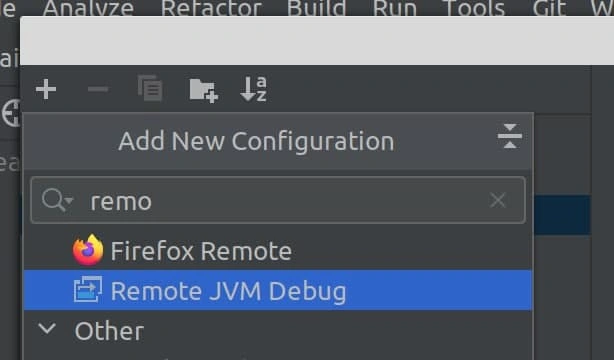
Task: Open the Refactor menu
Action: click(211, 8)
